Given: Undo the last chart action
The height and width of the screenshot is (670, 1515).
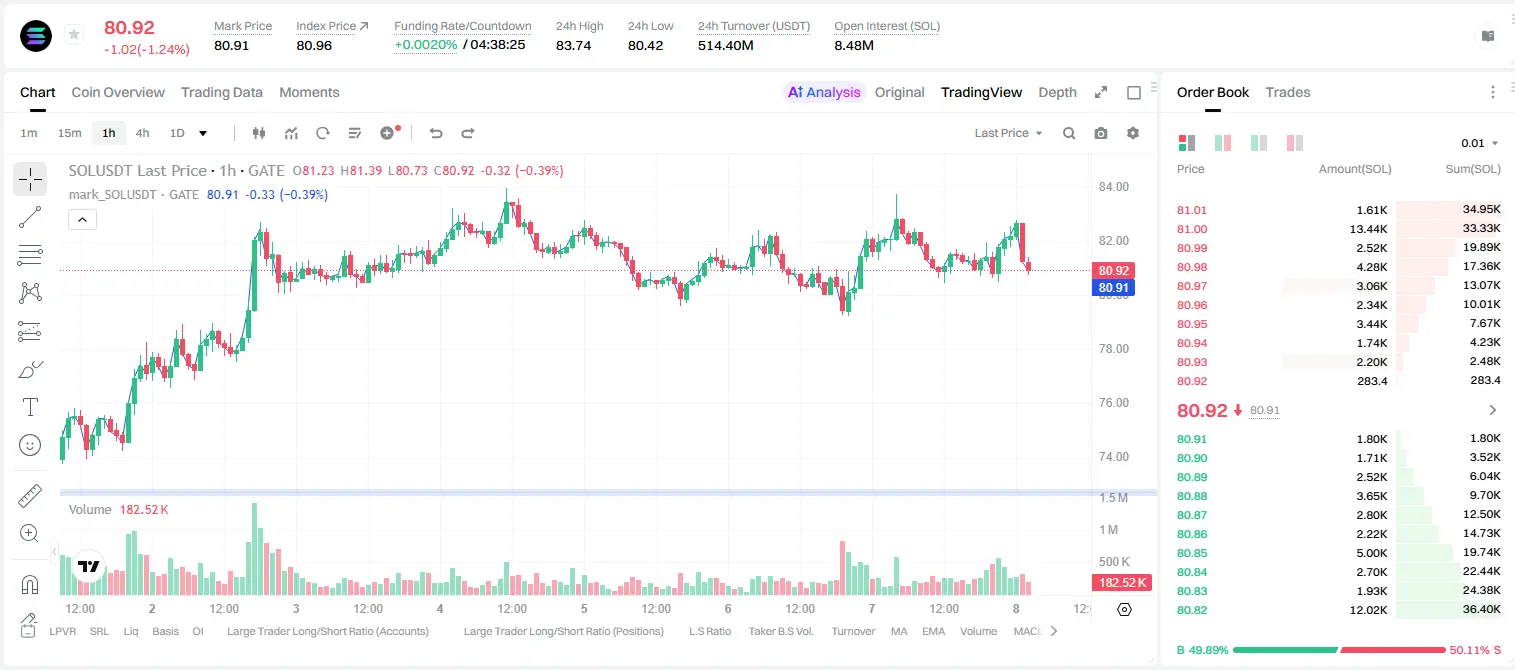Looking at the screenshot, I should click(x=435, y=133).
